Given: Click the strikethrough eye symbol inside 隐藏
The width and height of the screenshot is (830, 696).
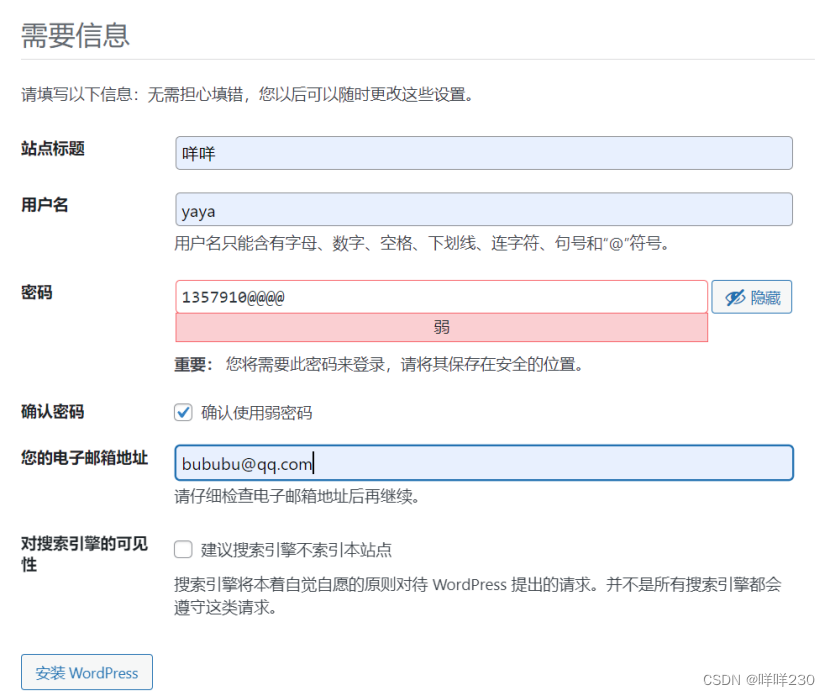Looking at the screenshot, I should click(x=735, y=296).
